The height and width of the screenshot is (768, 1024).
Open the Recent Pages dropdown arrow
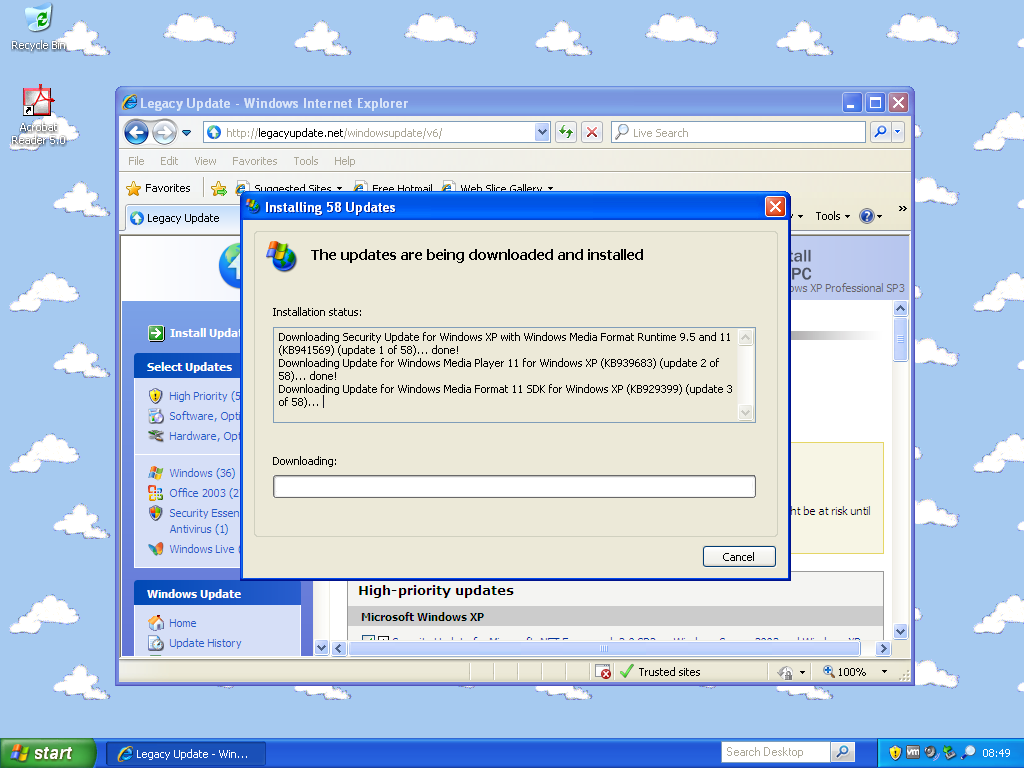click(187, 133)
